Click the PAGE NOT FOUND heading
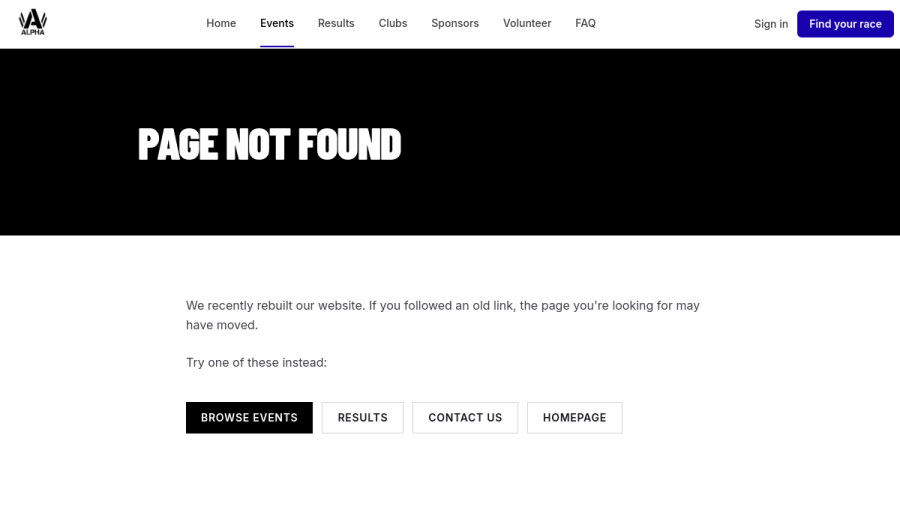Image resolution: width=900 pixels, height=506 pixels. 269,144
